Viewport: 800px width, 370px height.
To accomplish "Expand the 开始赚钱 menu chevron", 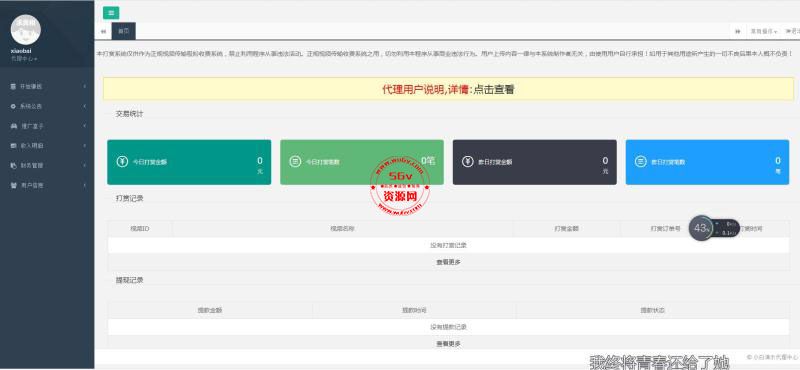I will point(85,87).
